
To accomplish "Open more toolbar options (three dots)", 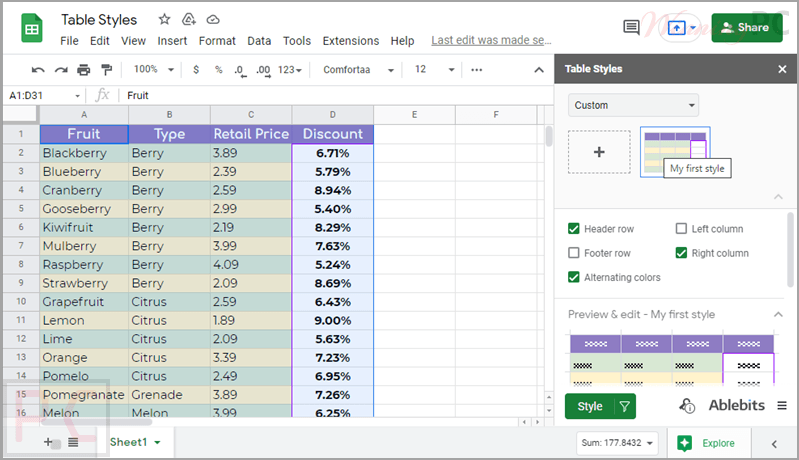I will click(476, 70).
